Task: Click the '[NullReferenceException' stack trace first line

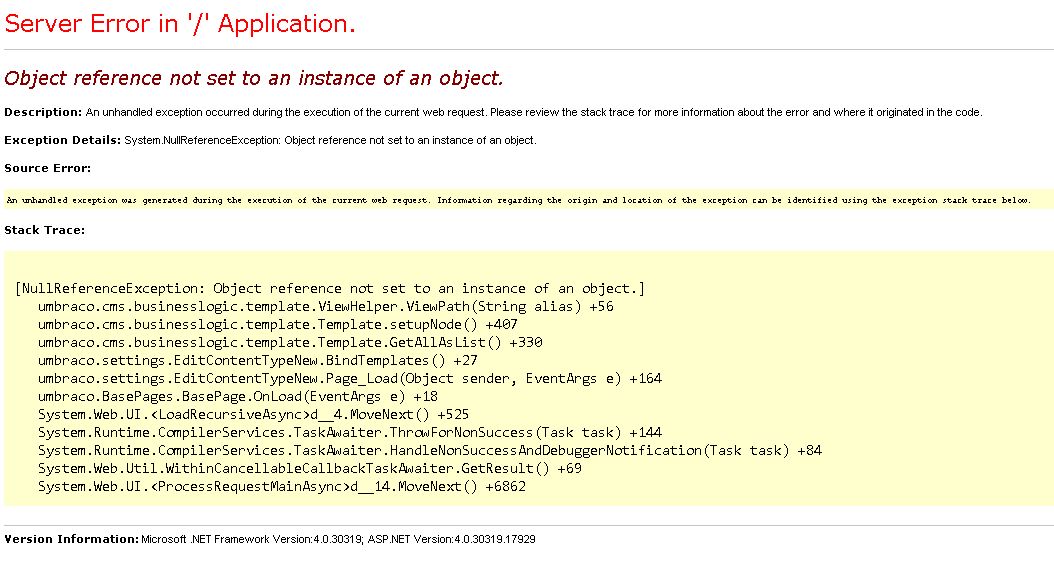Action: (x=330, y=289)
